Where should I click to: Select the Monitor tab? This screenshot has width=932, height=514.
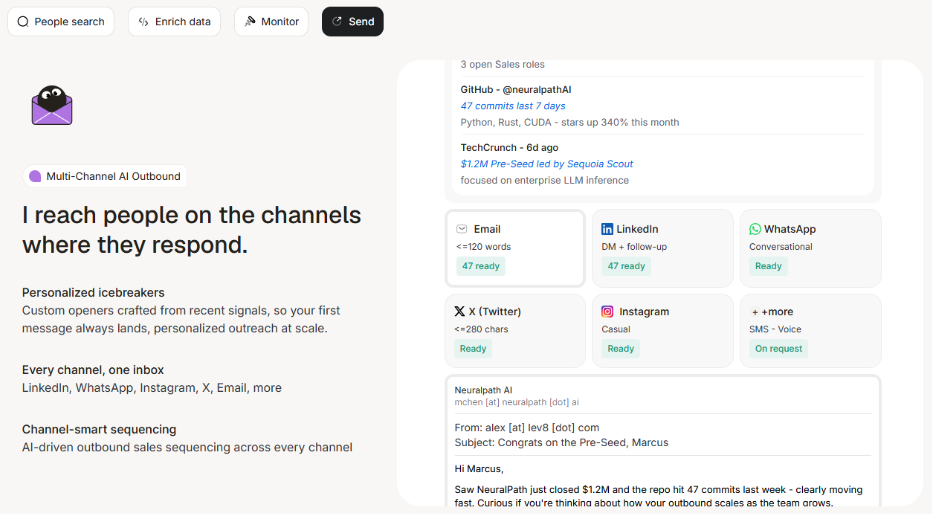[271, 21]
